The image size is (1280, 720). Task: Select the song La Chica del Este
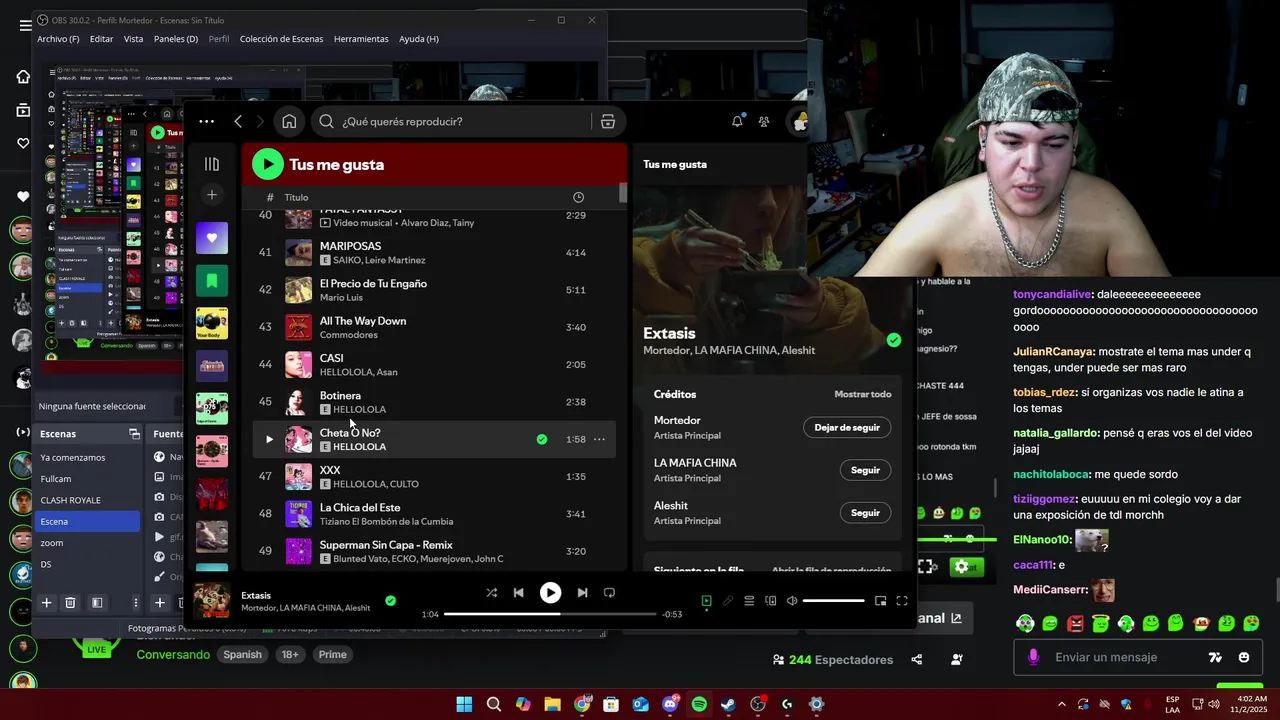pos(360,508)
